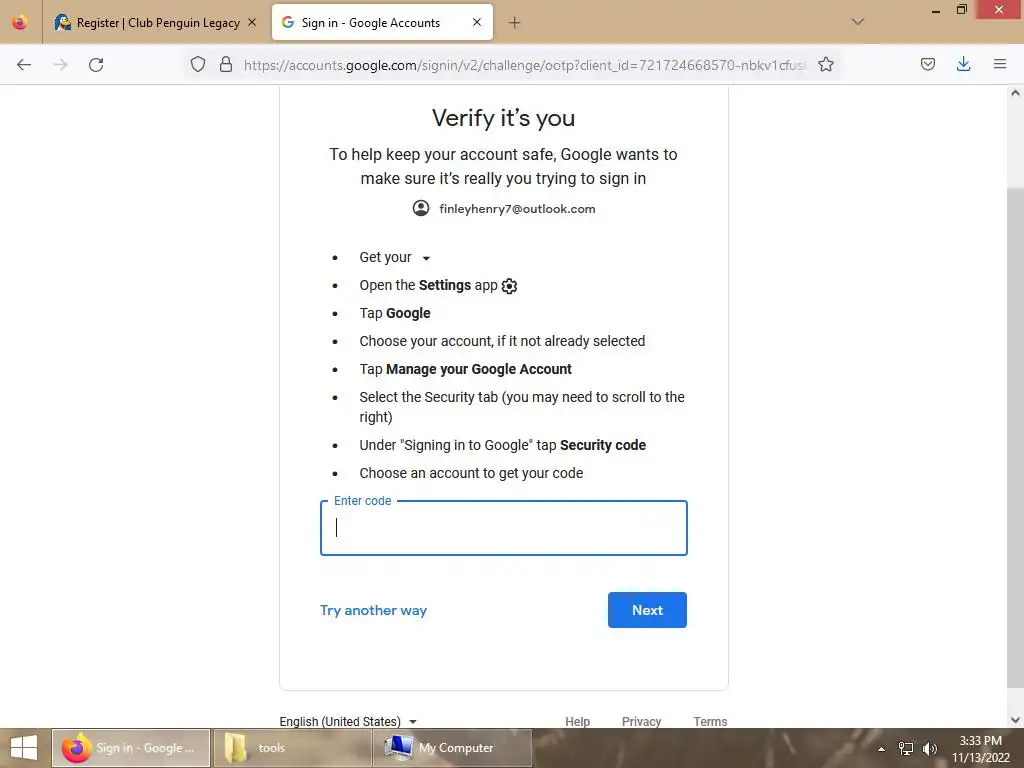Viewport: 1024px width, 768px height.
Task: Go back with the browser back arrow
Action: 24,65
